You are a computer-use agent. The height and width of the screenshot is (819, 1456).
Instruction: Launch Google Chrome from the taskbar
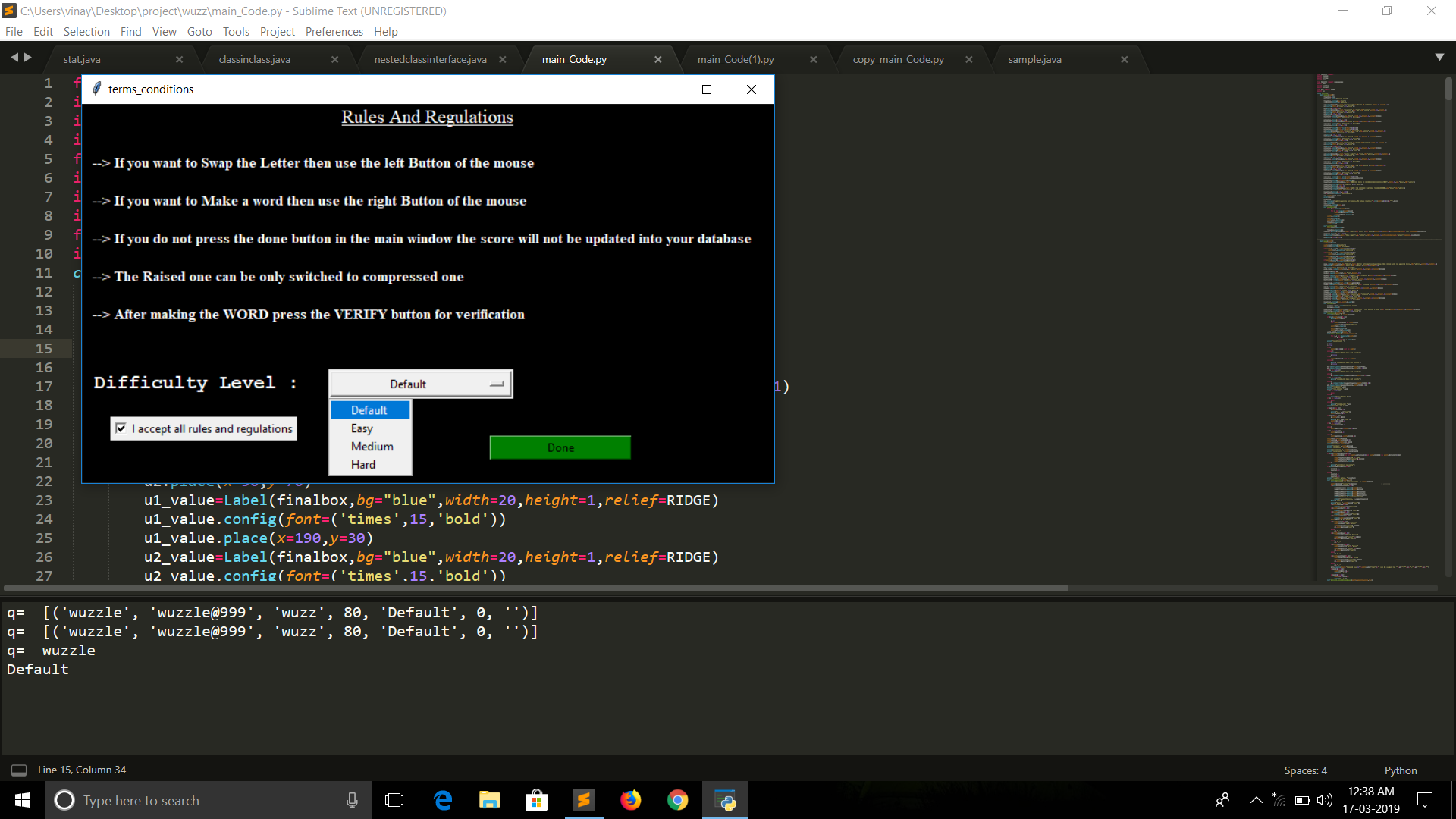point(677,800)
